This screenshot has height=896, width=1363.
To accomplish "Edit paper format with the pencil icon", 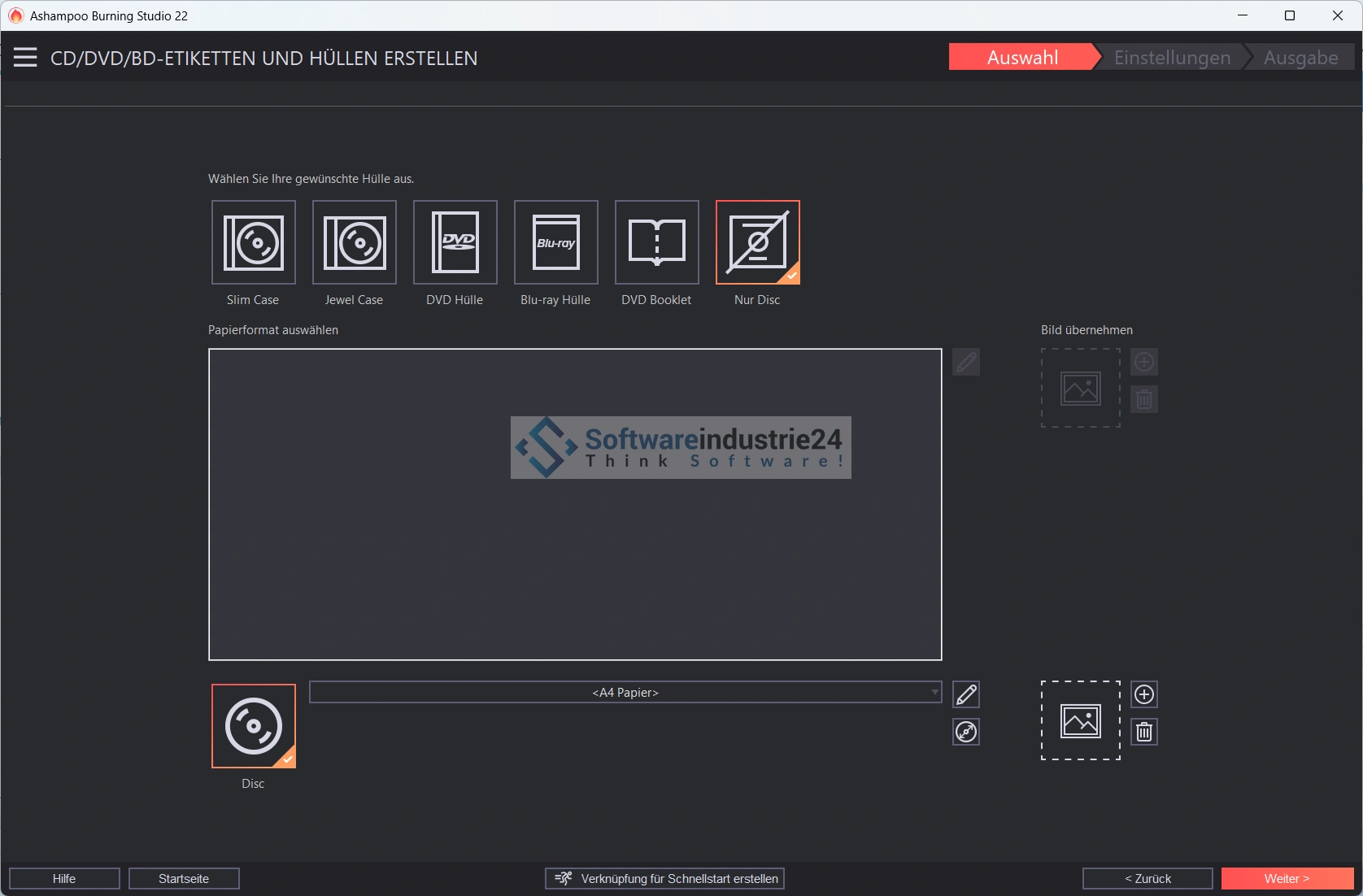I will click(966, 695).
